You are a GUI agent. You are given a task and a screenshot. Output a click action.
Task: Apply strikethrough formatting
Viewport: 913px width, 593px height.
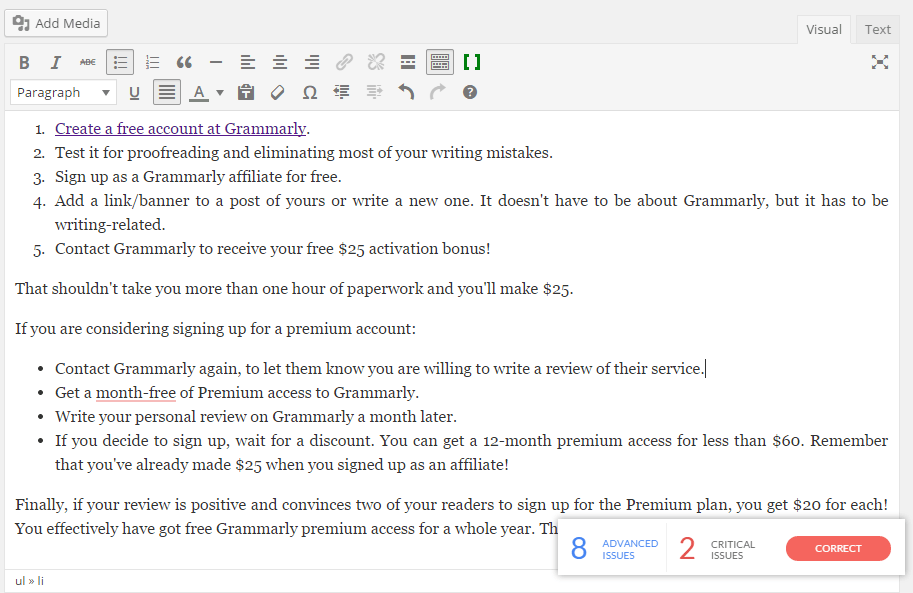pyautogui.click(x=88, y=61)
